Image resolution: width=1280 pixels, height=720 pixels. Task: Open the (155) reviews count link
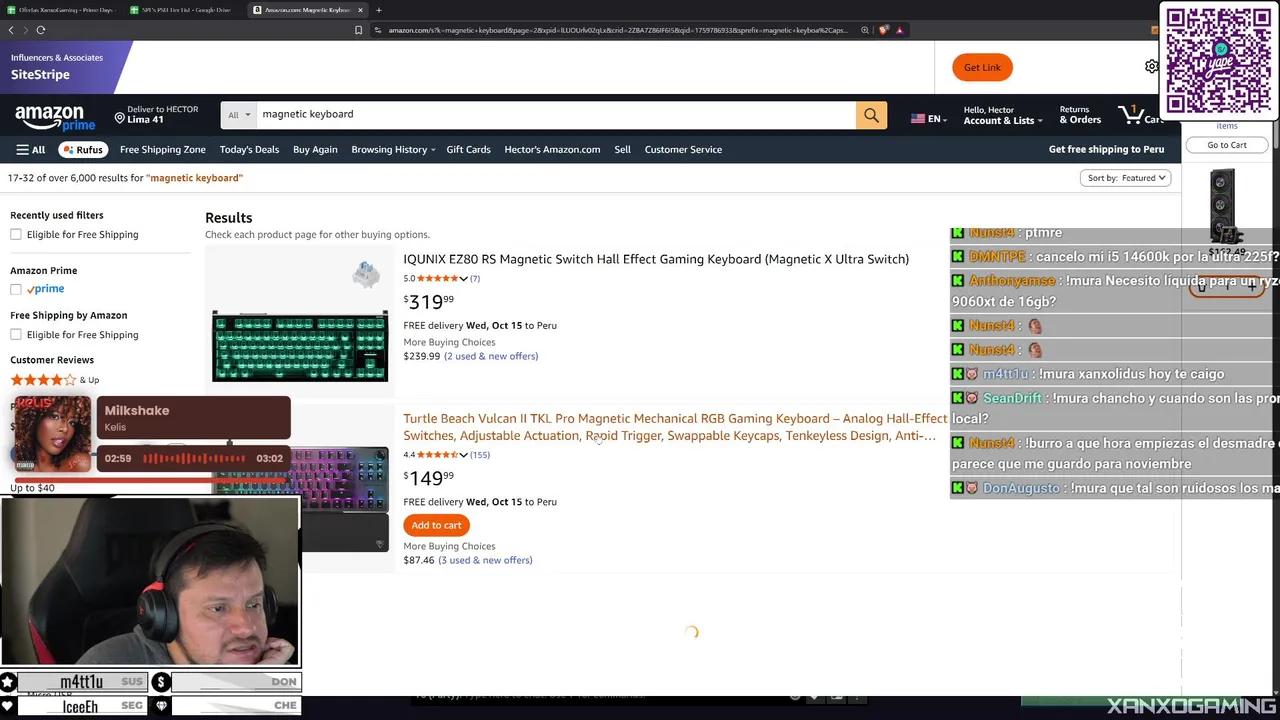click(480, 455)
